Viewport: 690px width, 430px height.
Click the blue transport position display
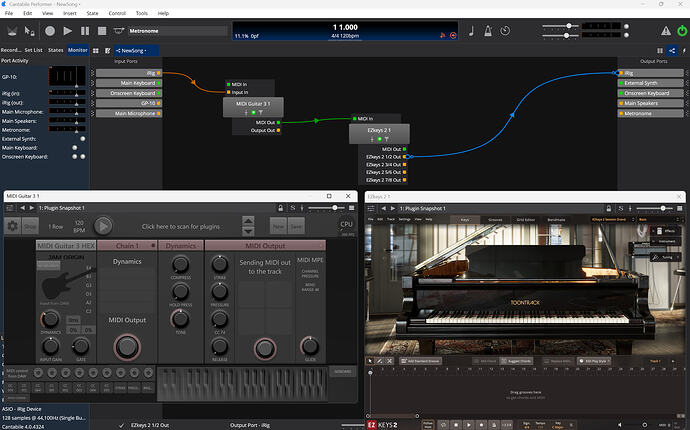[x=345, y=31]
